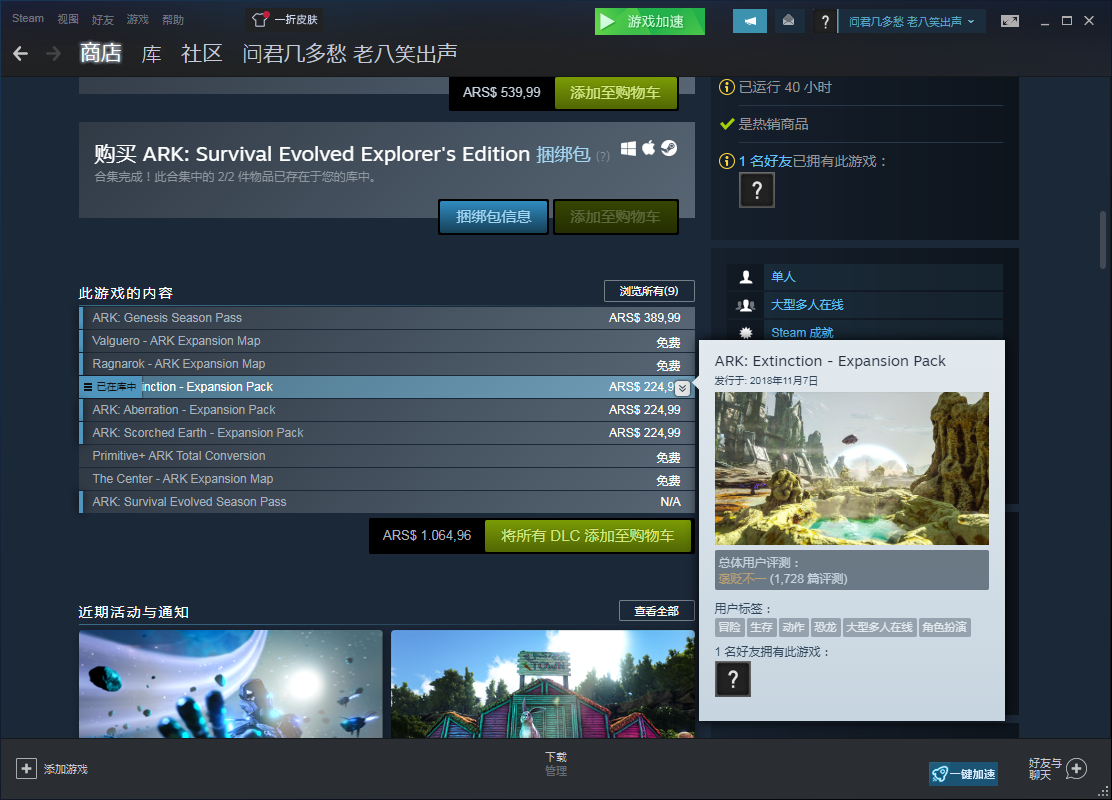The height and width of the screenshot is (800, 1112).
Task: Click the Steam platform icon
Action: pyautogui.click(x=669, y=148)
